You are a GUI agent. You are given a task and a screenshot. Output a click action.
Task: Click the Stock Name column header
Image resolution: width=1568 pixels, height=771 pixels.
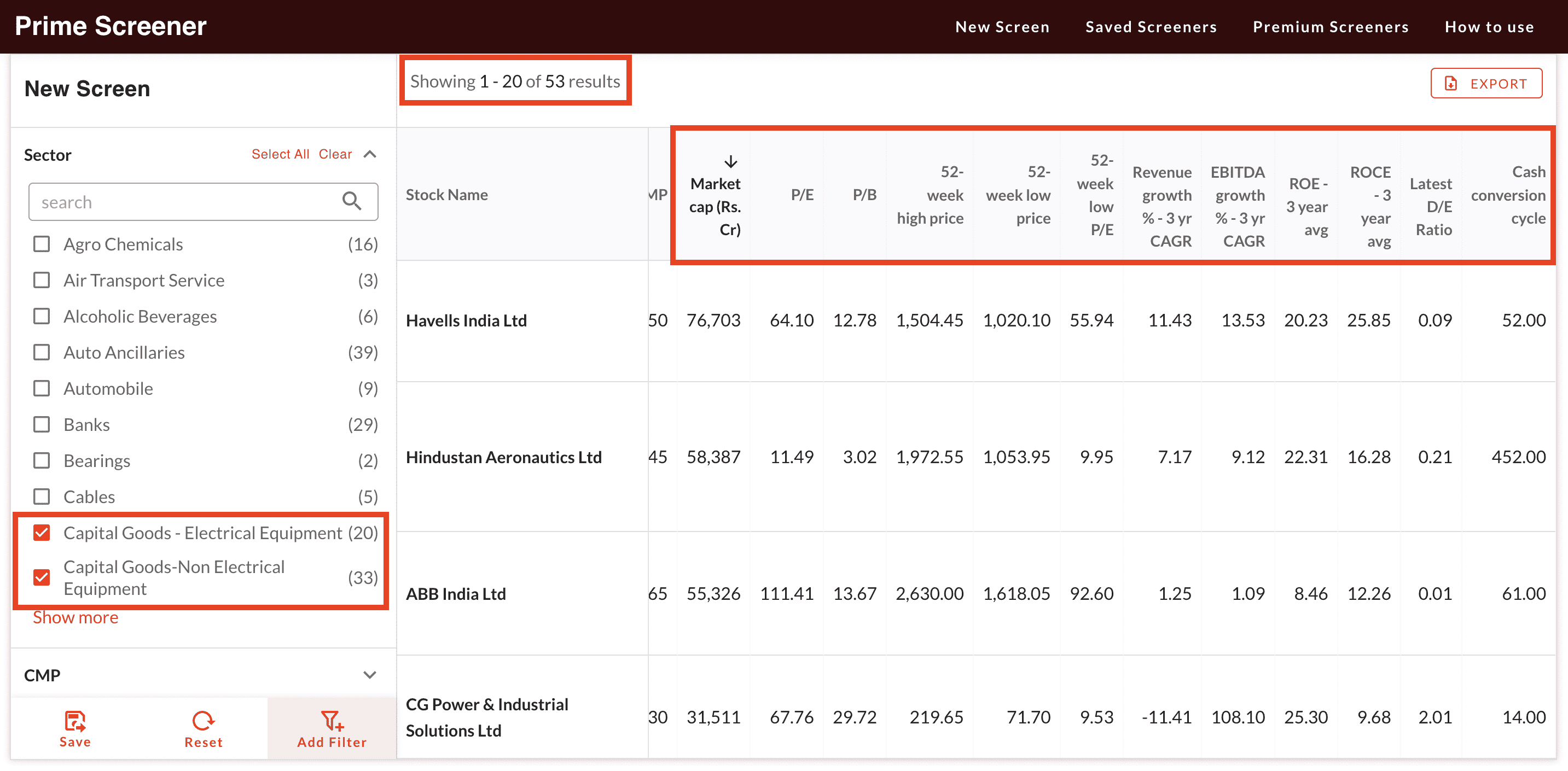point(447,195)
